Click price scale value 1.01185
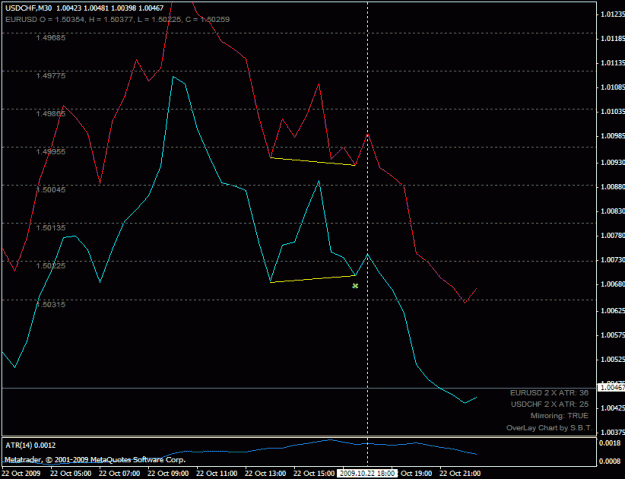The height and width of the screenshot is (479, 625). (x=612, y=39)
